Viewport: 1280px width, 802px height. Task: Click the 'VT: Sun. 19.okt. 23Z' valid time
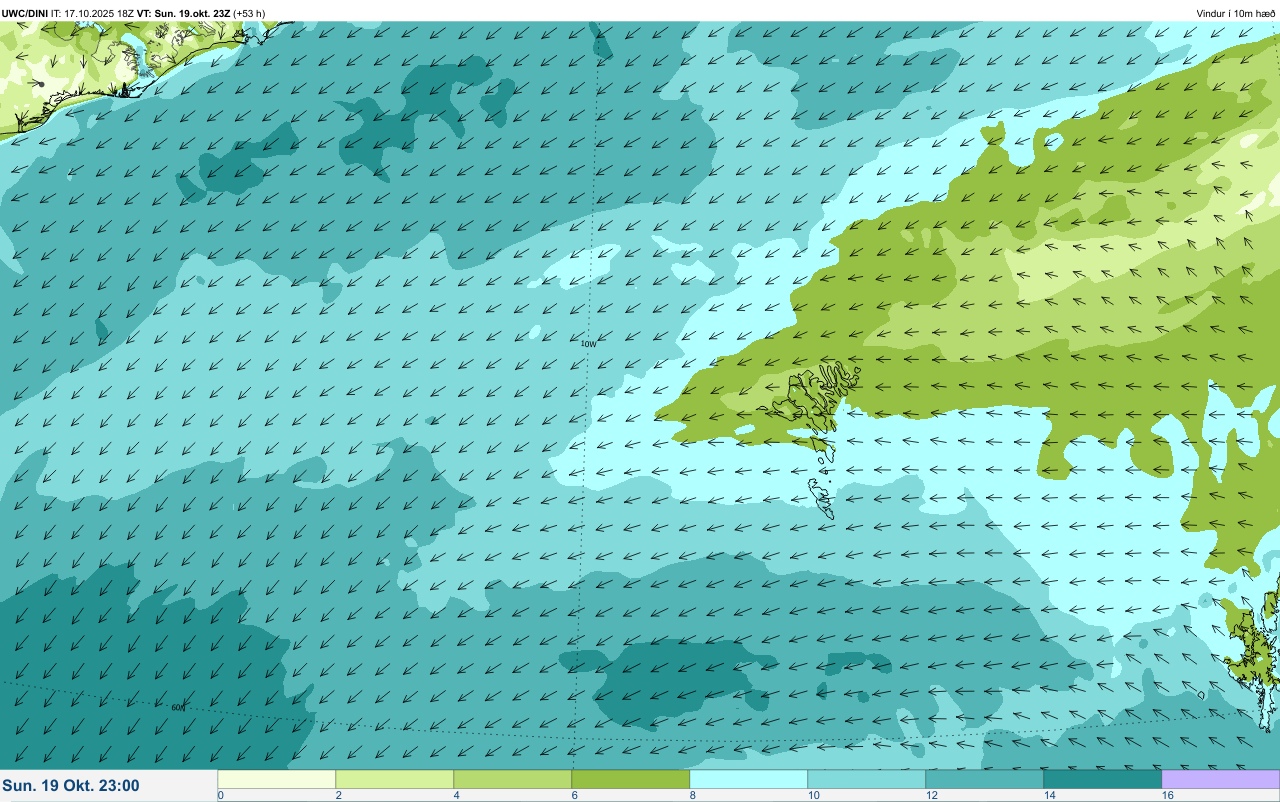184,13
